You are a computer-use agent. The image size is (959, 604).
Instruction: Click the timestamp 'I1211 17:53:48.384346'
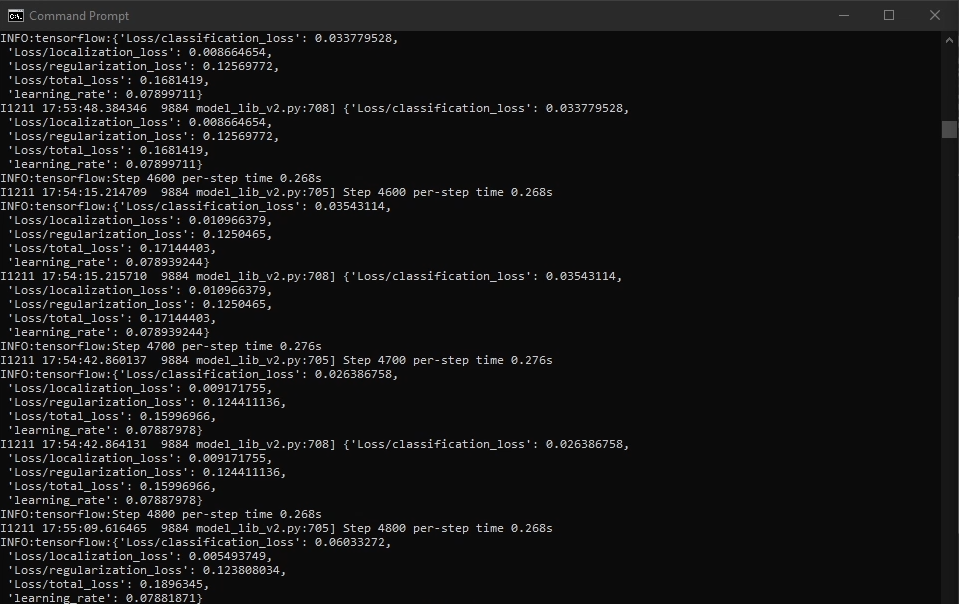73,108
